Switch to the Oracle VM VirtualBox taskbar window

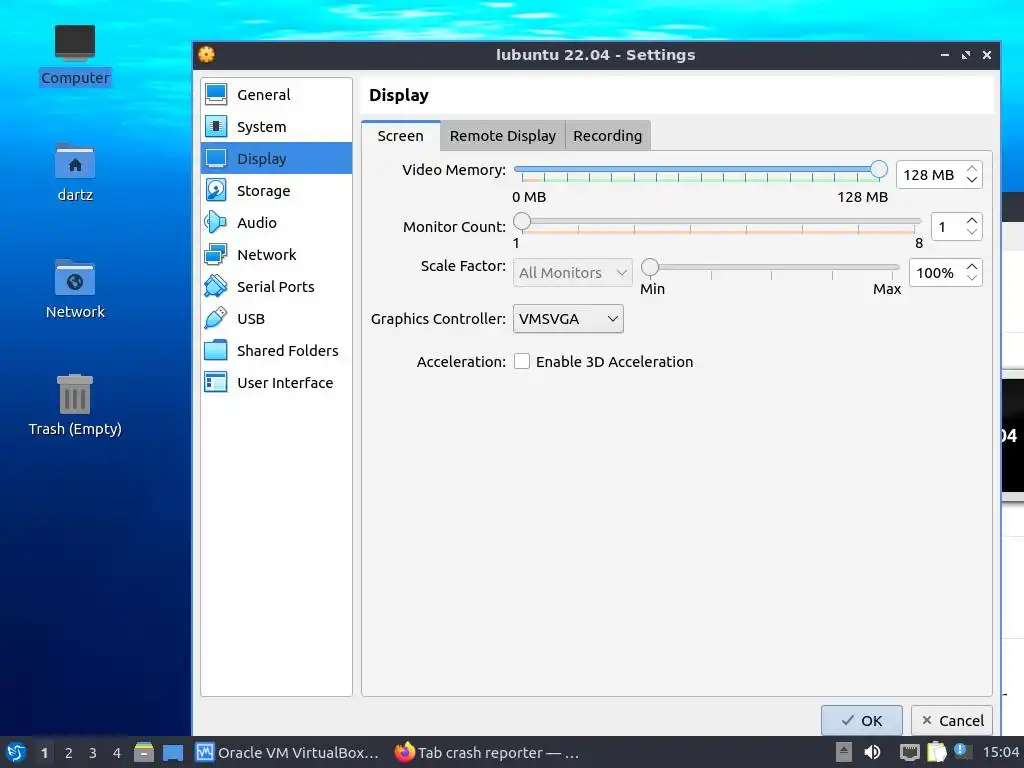click(288, 752)
